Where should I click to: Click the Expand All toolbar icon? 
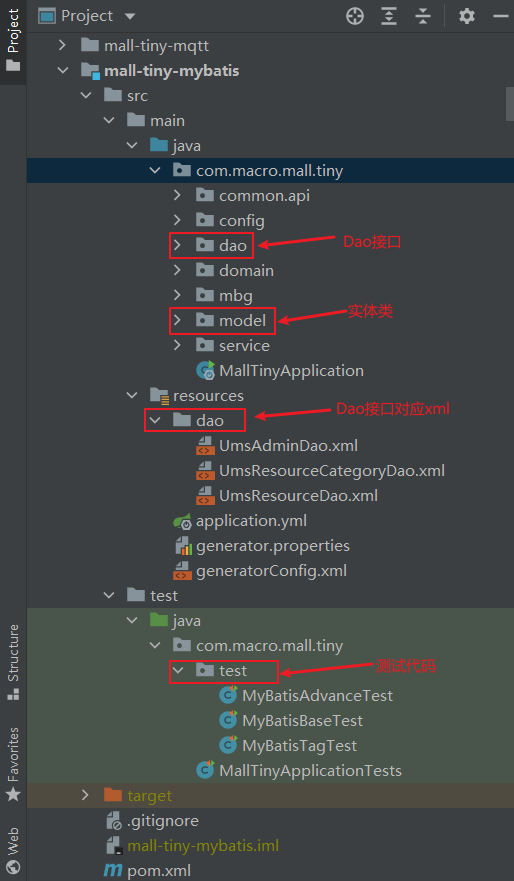(389, 16)
